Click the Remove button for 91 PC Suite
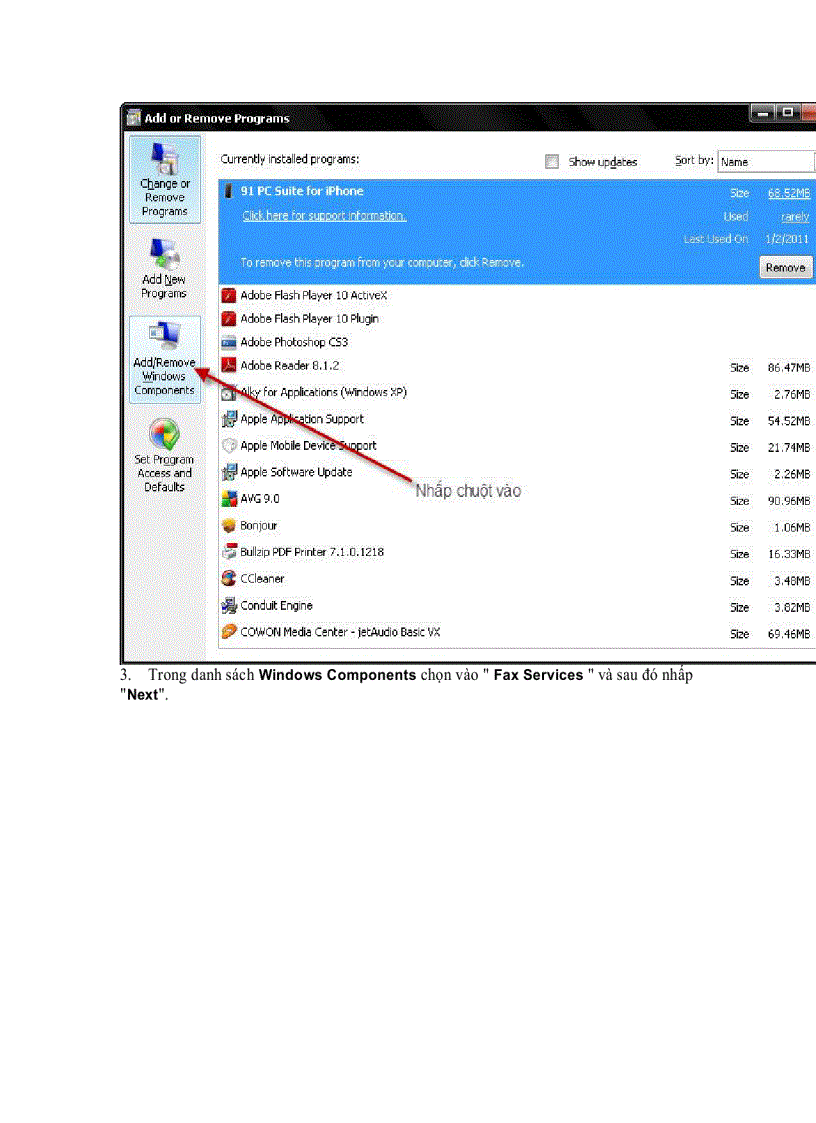Image resolution: width=816 pixels, height=1123 pixels. 785,267
